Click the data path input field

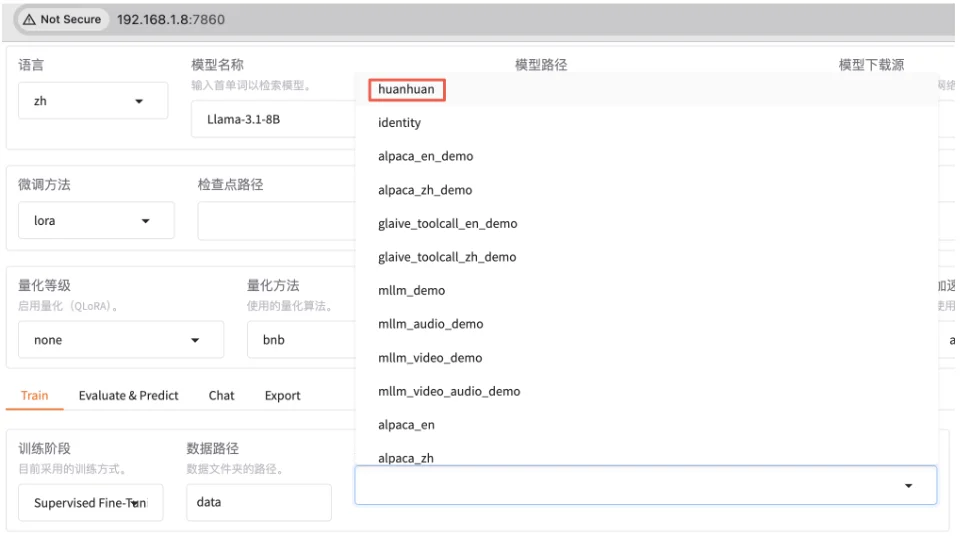point(258,502)
